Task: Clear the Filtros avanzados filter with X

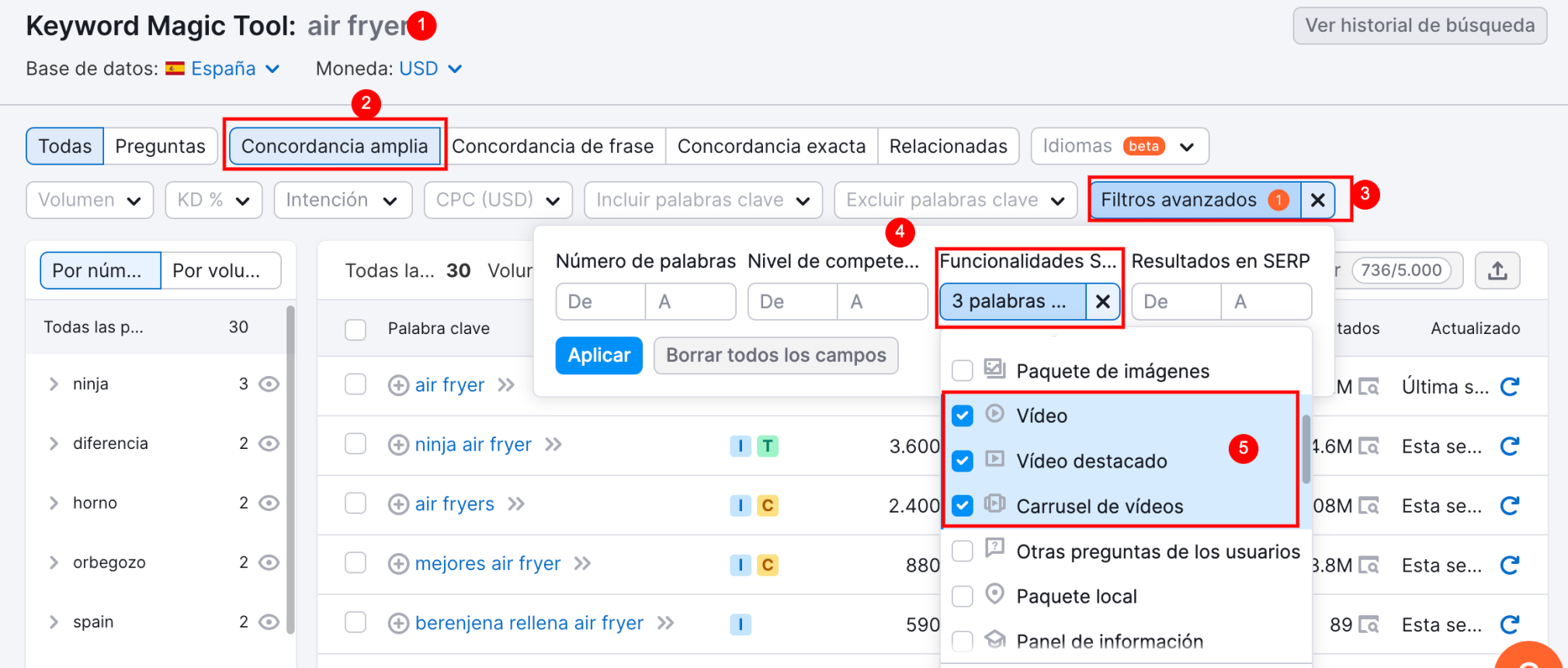Action: [x=1317, y=200]
